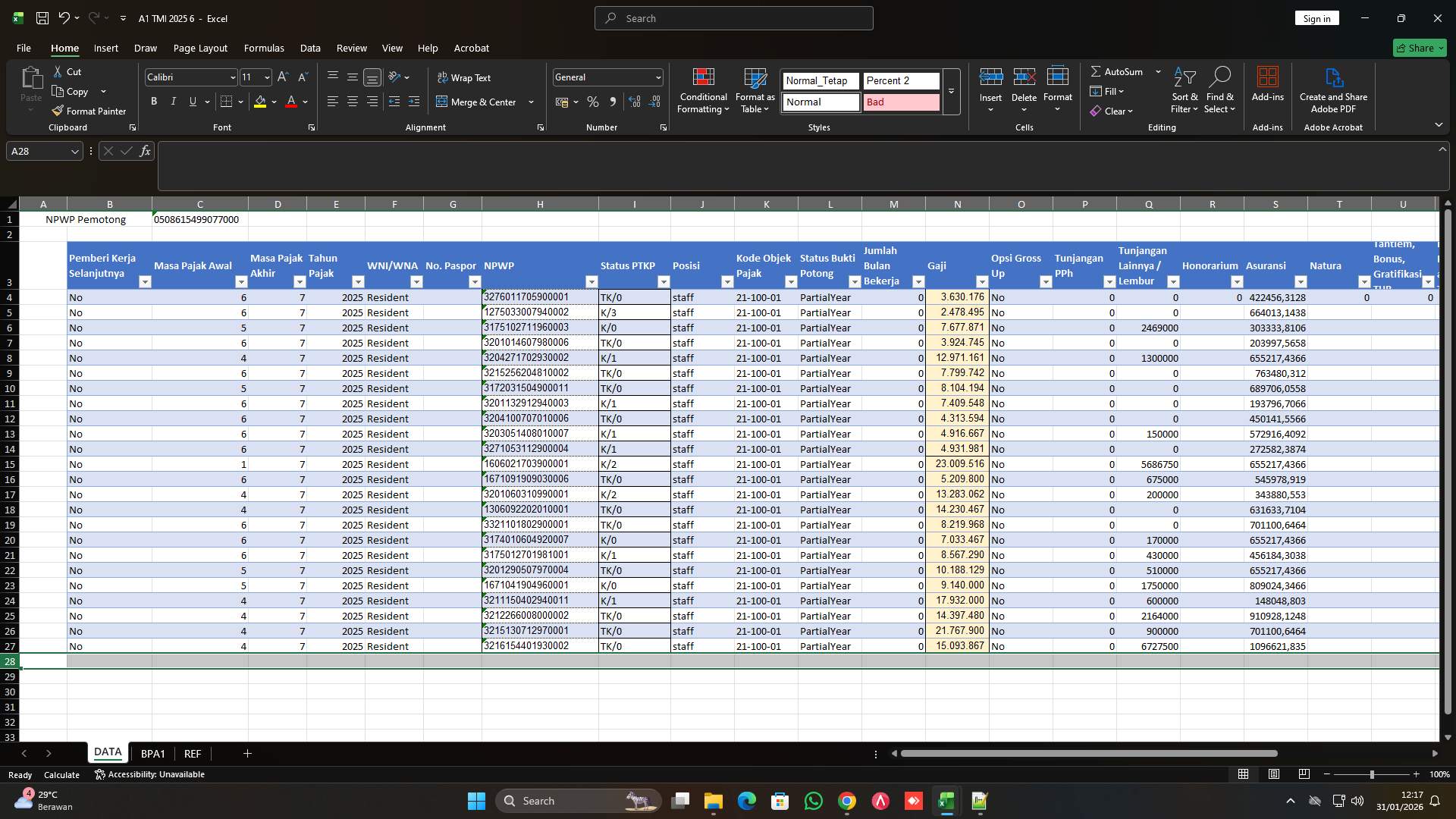1456x819 pixels.
Task: Click the Increase Decimal icon
Action: 635,102
